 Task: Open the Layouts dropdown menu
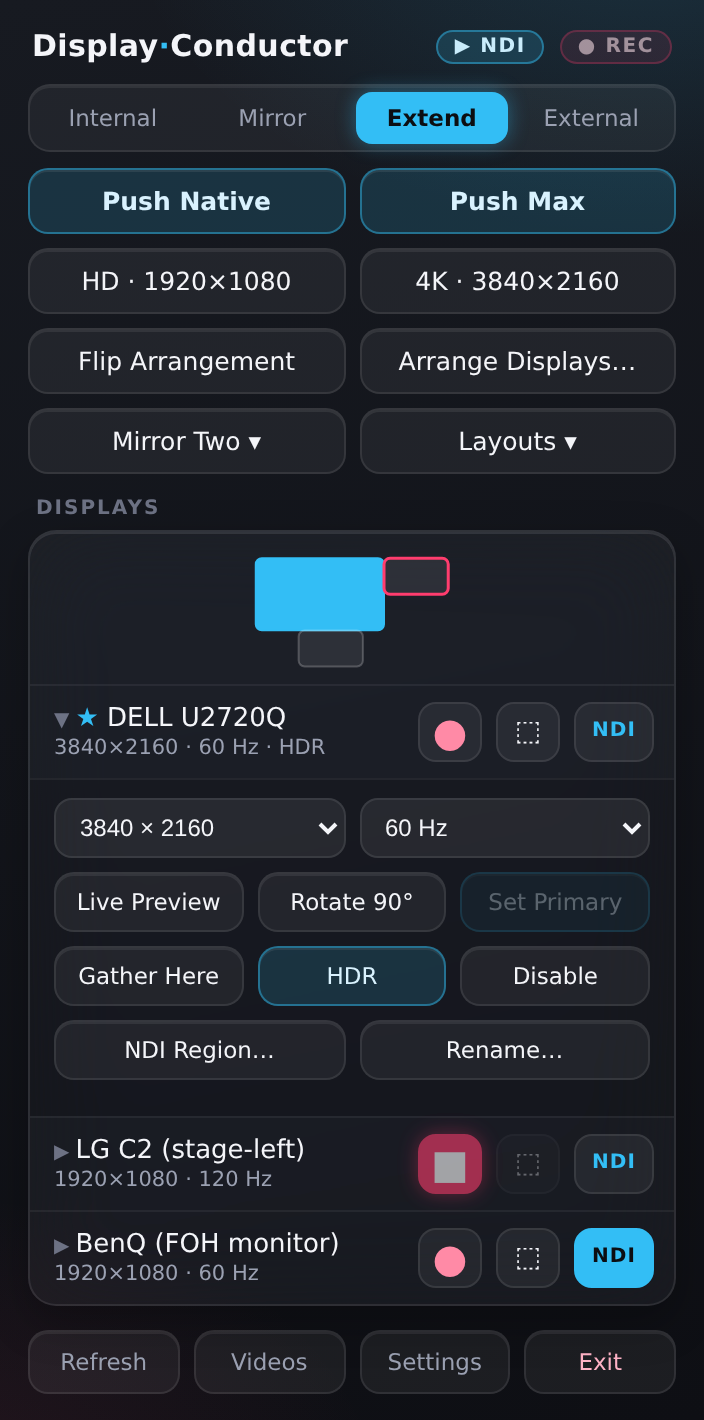[518, 441]
